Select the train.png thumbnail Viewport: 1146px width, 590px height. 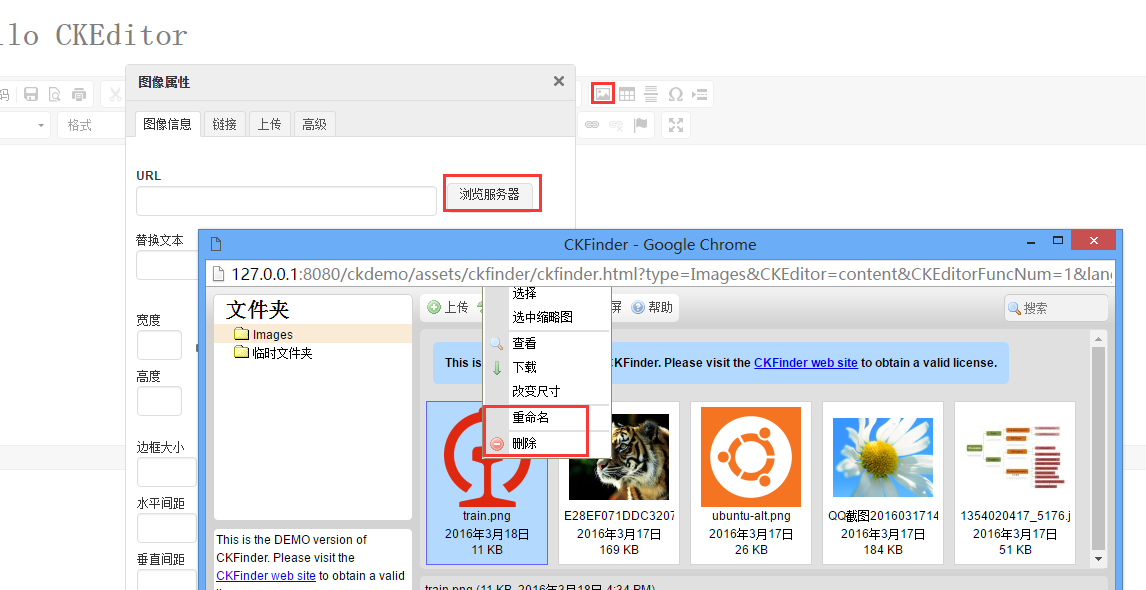pyautogui.click(x=487, y=483)
